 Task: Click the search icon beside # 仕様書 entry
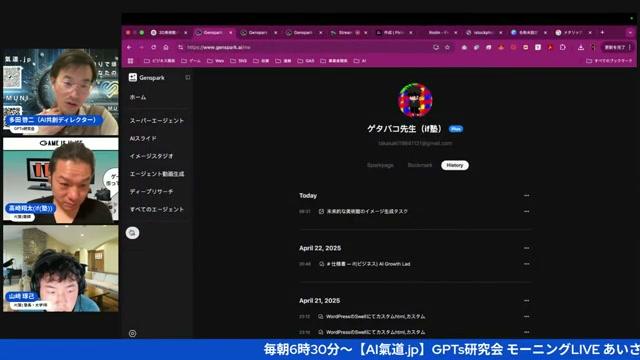321,264
